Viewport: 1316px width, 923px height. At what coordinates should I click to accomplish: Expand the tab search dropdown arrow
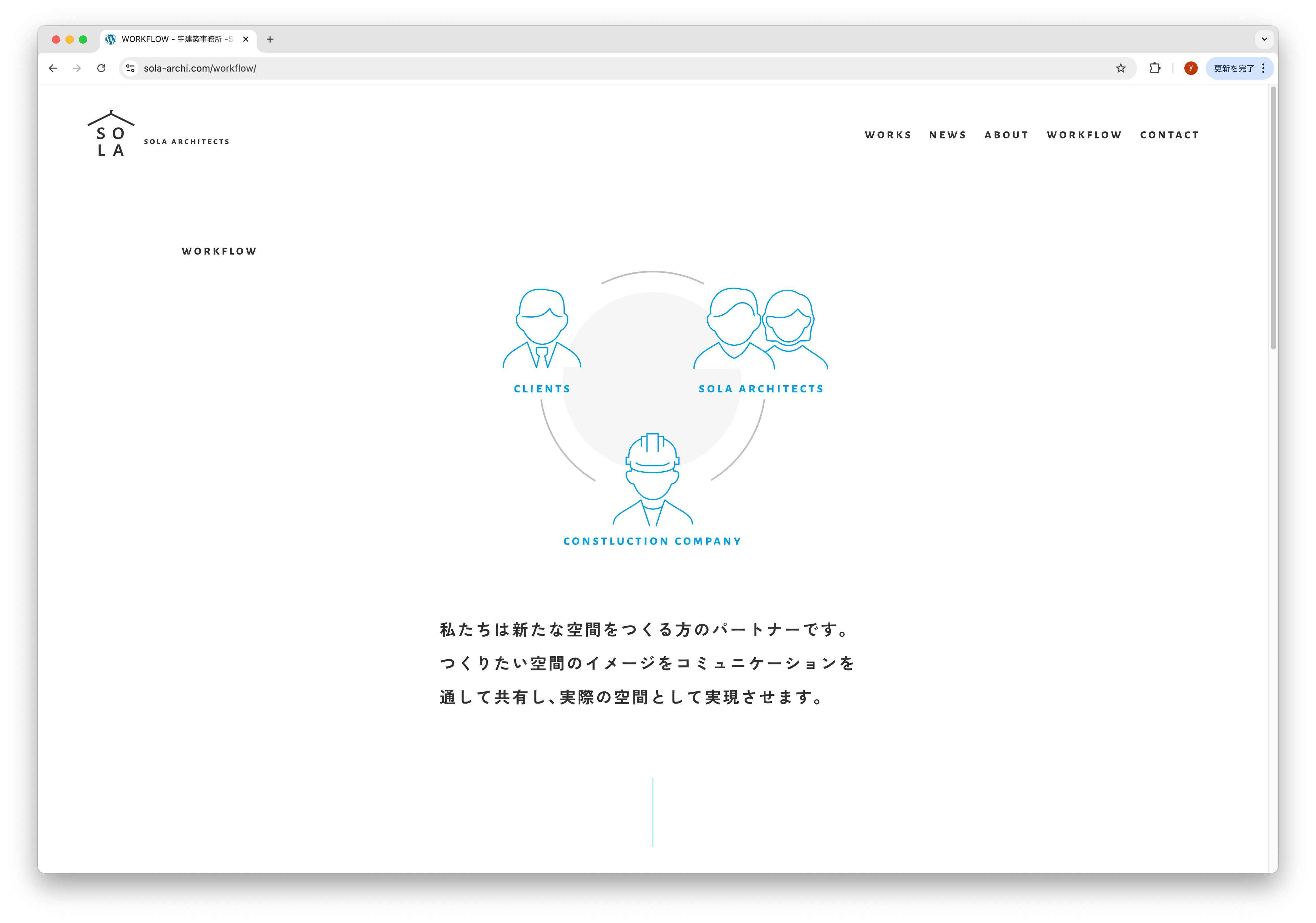coord(1264,39)
